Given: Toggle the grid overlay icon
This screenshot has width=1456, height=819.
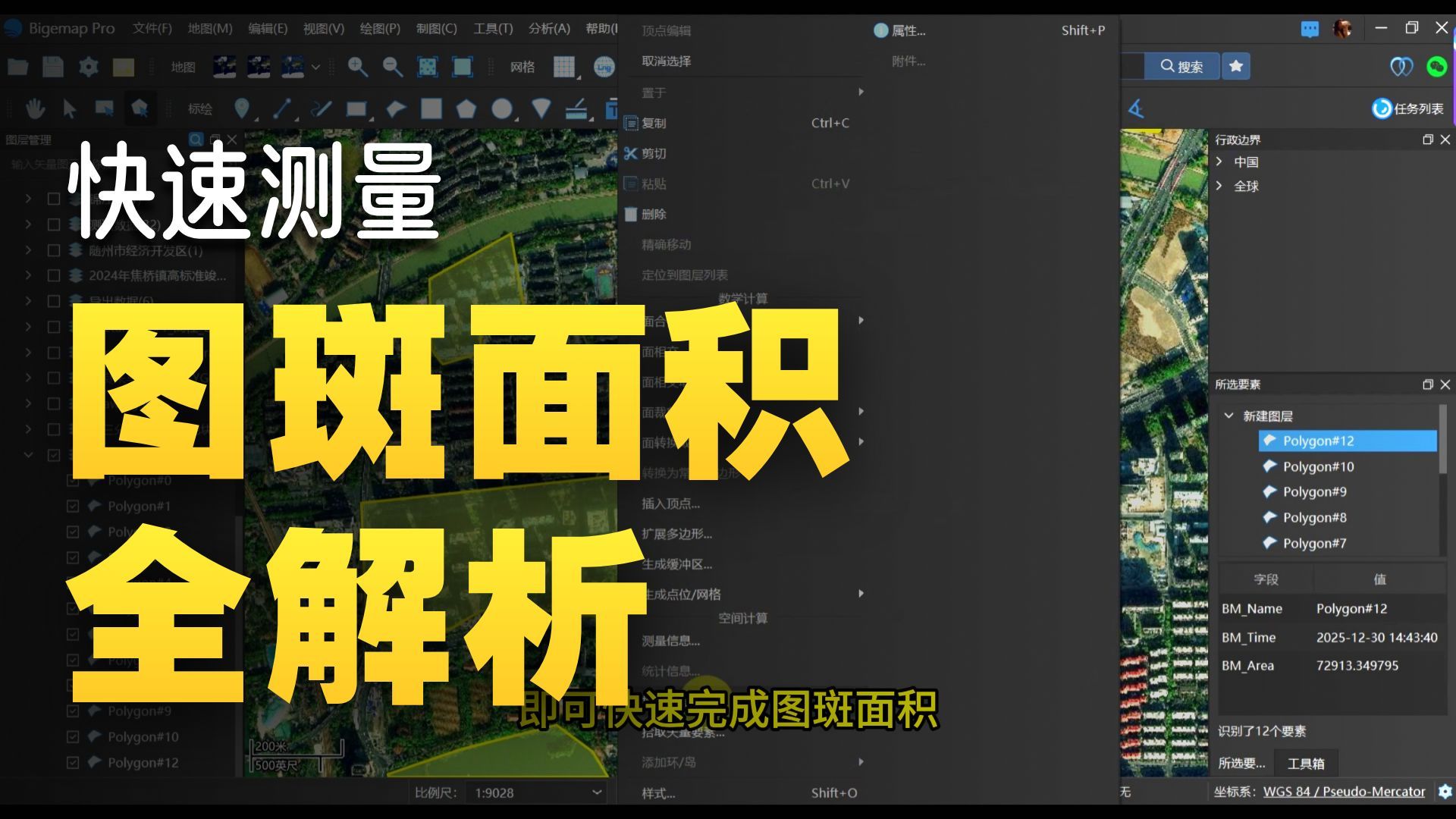Looking at the screenshot, I should (564, 67).
